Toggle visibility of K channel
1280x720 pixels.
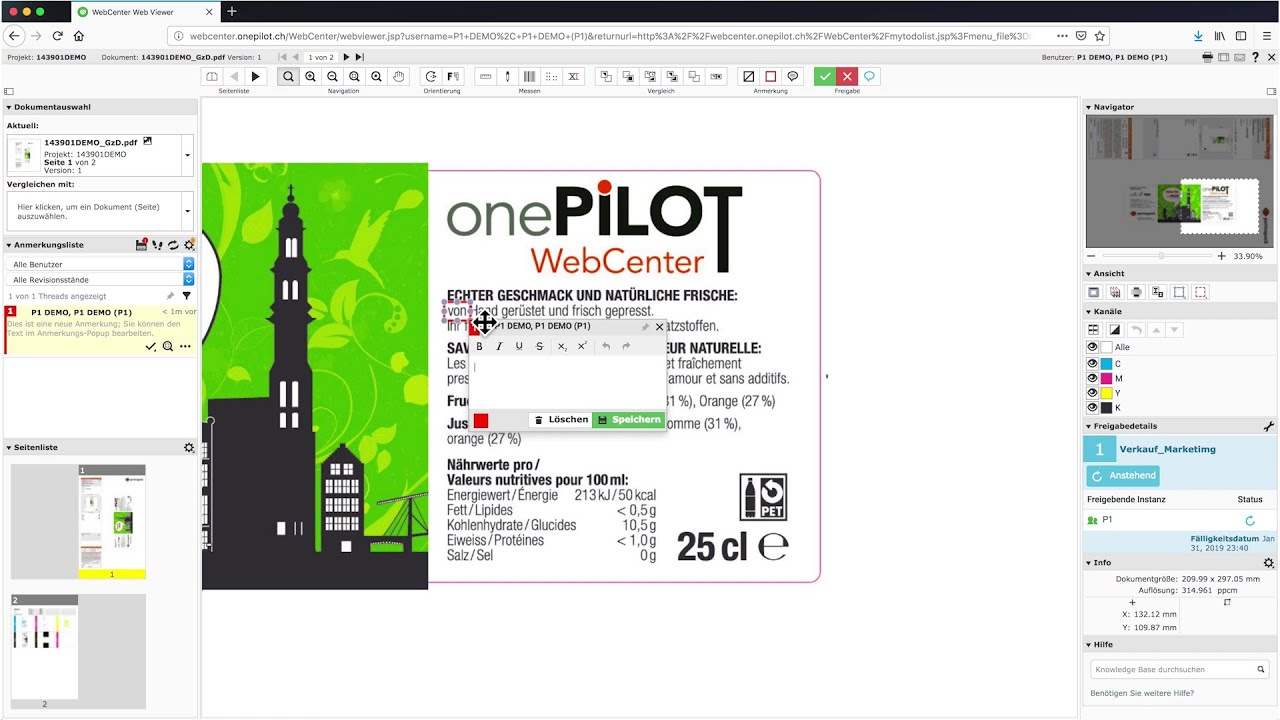1093,408
